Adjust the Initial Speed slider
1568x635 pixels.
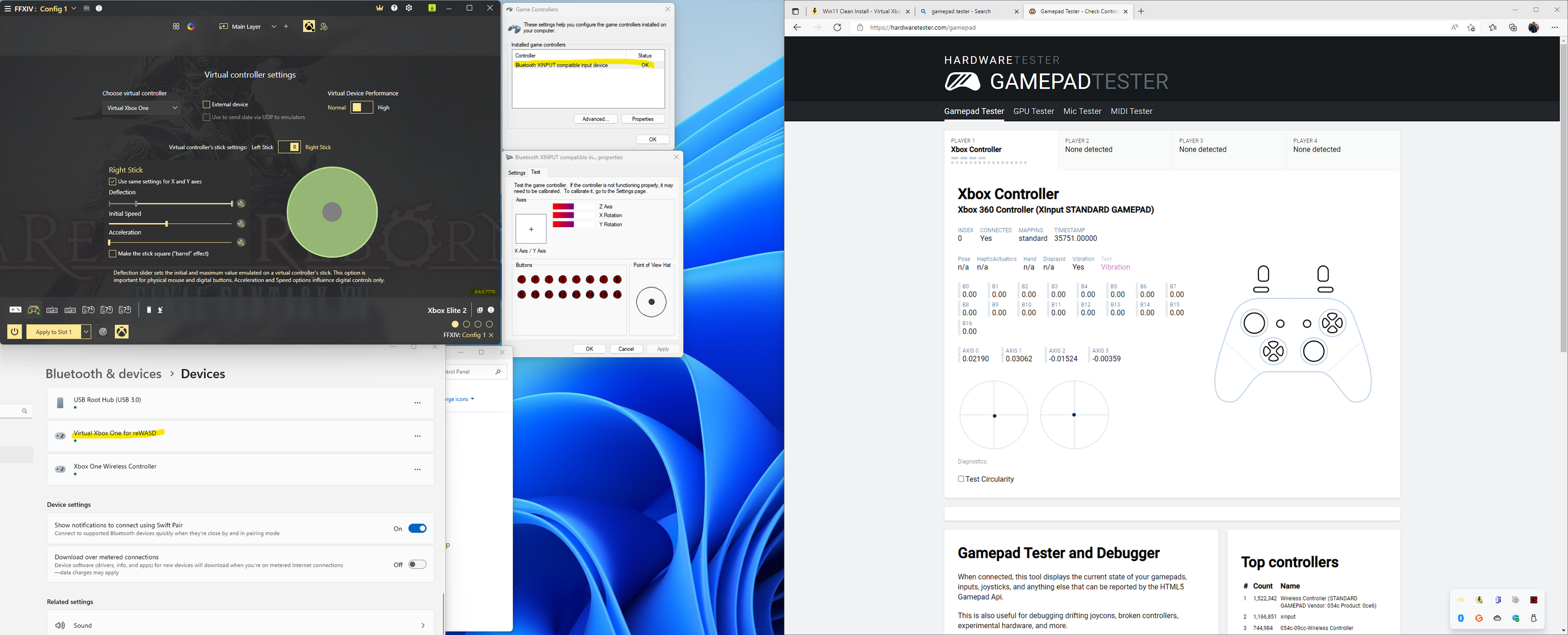[171, 224]
